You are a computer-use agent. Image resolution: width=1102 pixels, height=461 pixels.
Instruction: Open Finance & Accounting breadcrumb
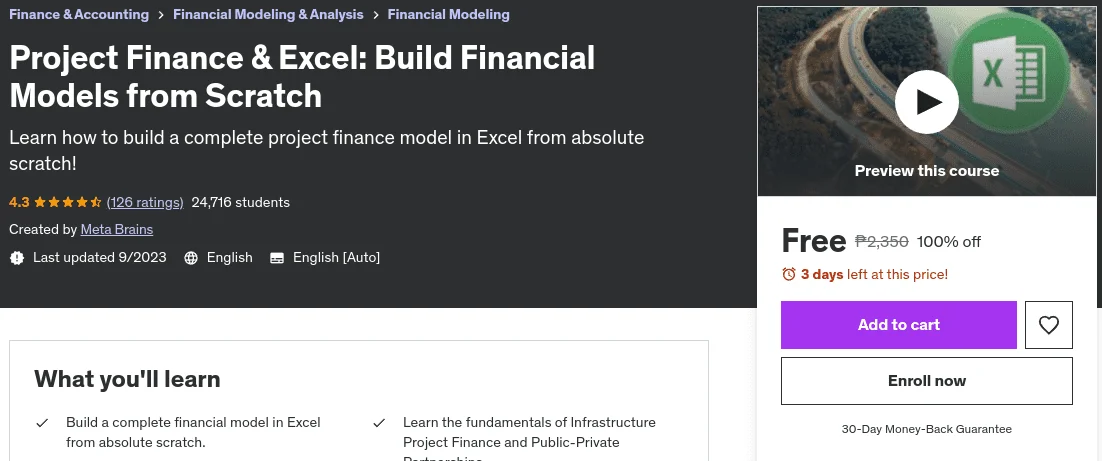point(79,14)
